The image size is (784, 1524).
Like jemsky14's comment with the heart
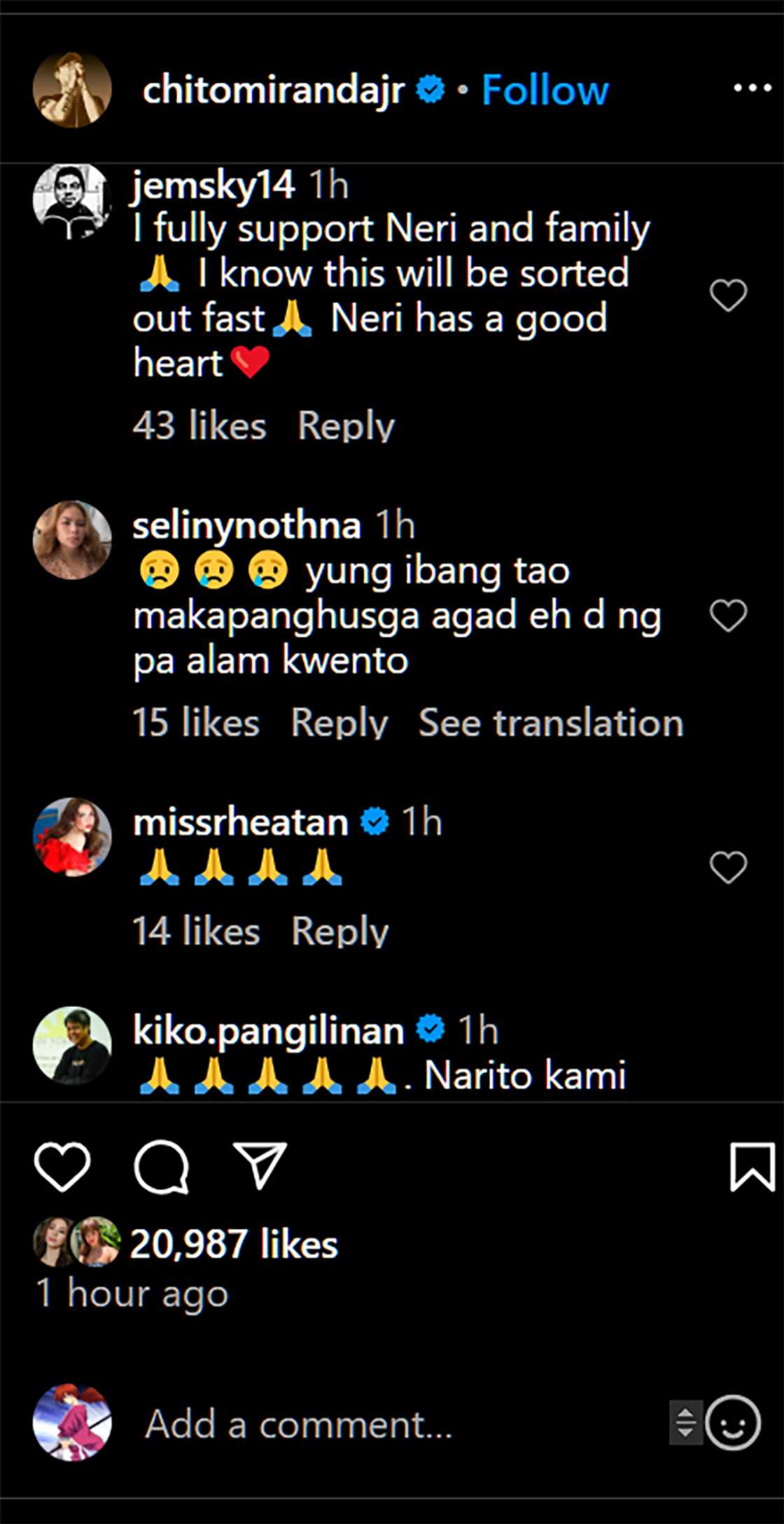click(728, 295)
